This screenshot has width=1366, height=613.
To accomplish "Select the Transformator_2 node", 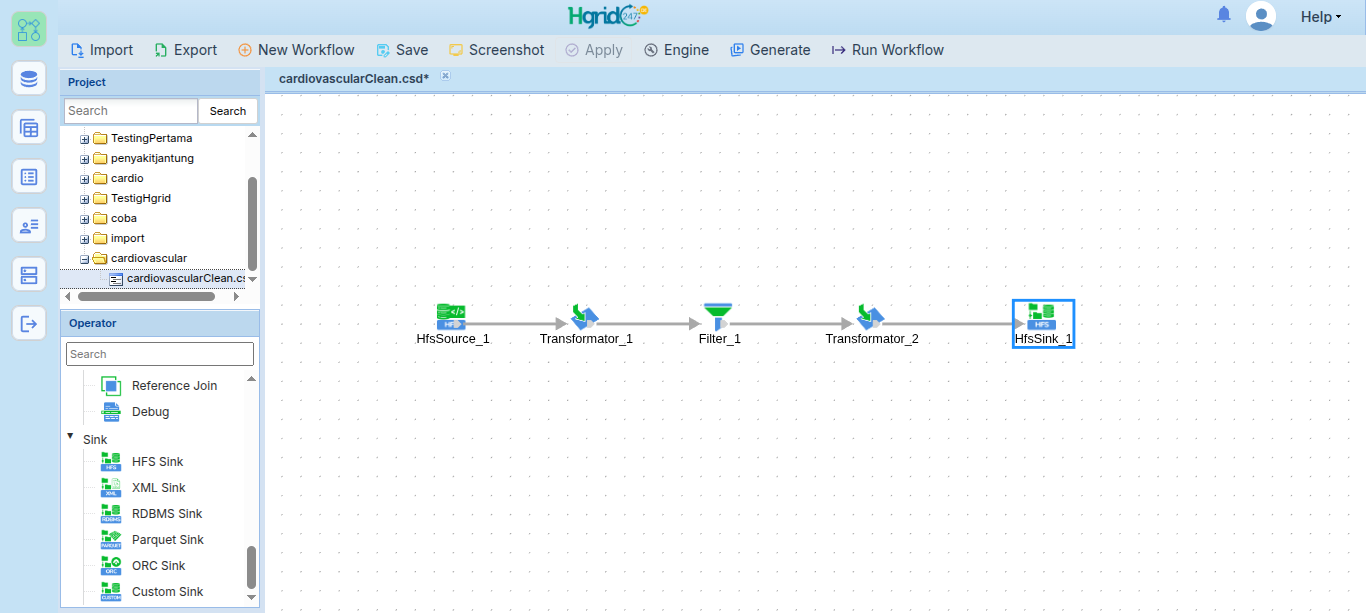I will coord(871,325).
